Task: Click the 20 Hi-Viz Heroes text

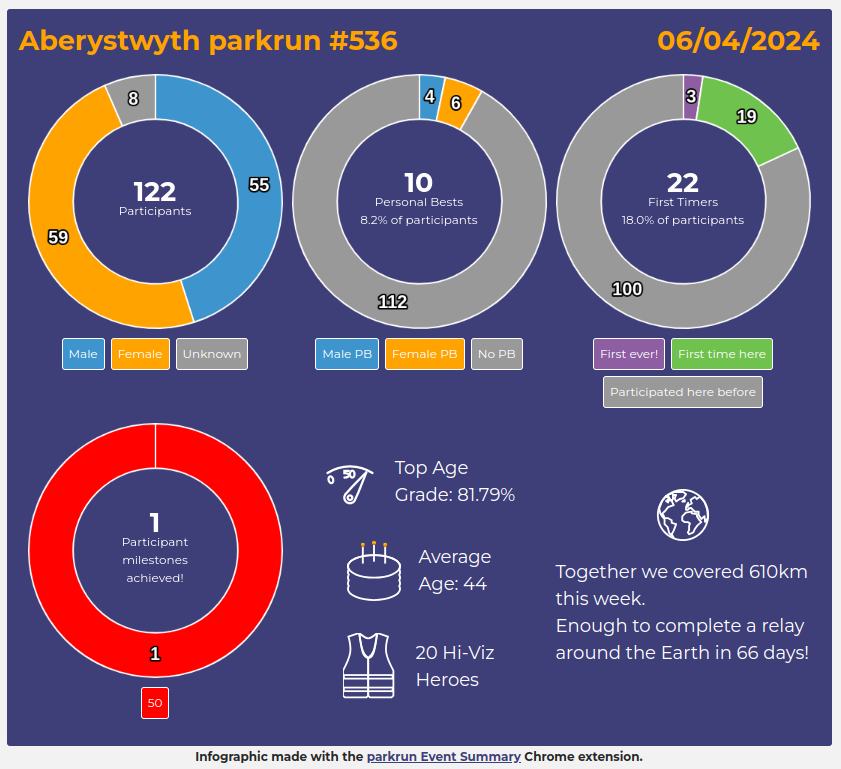Action: tap(454, 666)
